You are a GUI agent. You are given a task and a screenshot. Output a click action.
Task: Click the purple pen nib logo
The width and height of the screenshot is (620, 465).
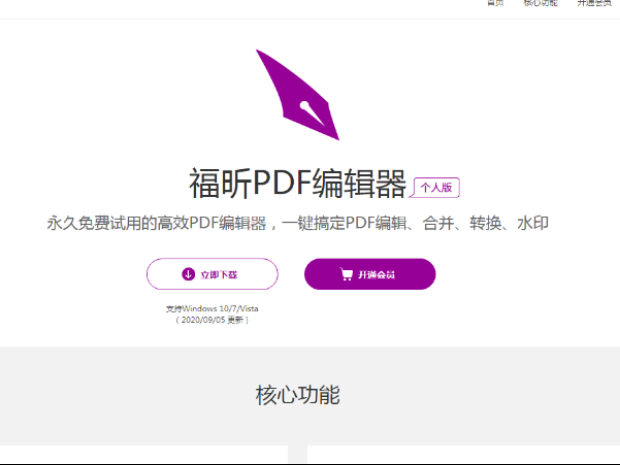click(x=298, y=95)
